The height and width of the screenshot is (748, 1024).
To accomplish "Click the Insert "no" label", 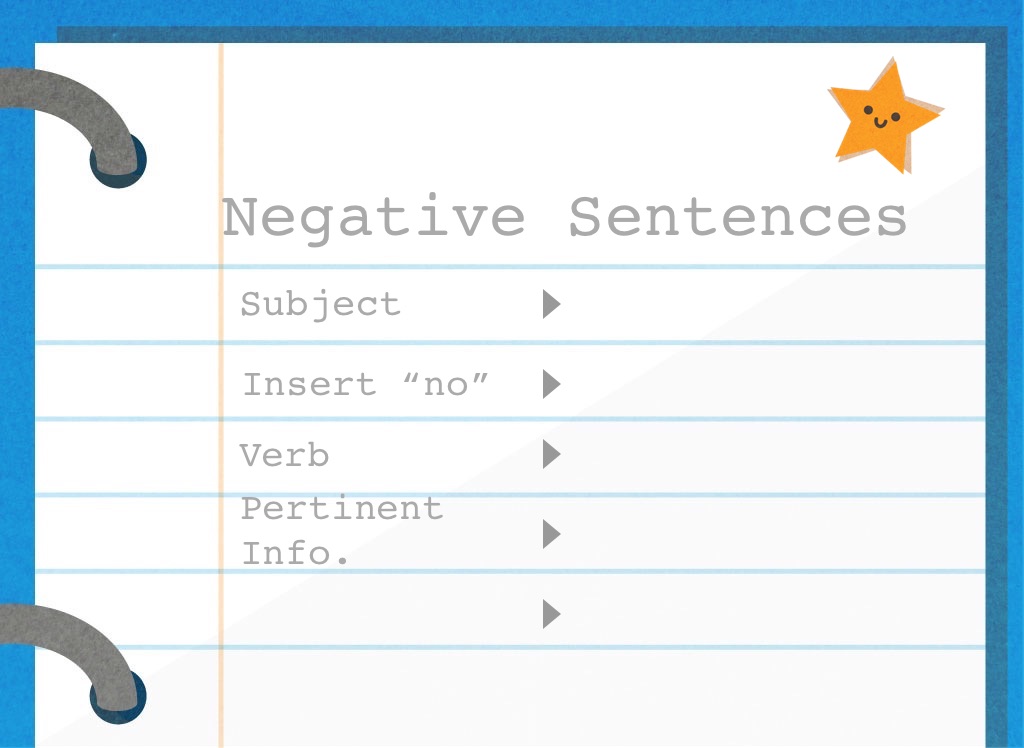I will coord(366,384).
